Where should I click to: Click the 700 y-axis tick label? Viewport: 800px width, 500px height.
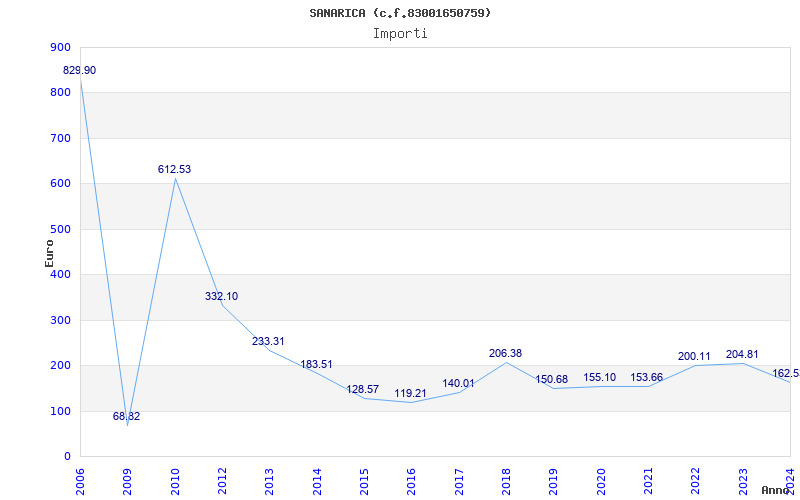coord(60,138)
